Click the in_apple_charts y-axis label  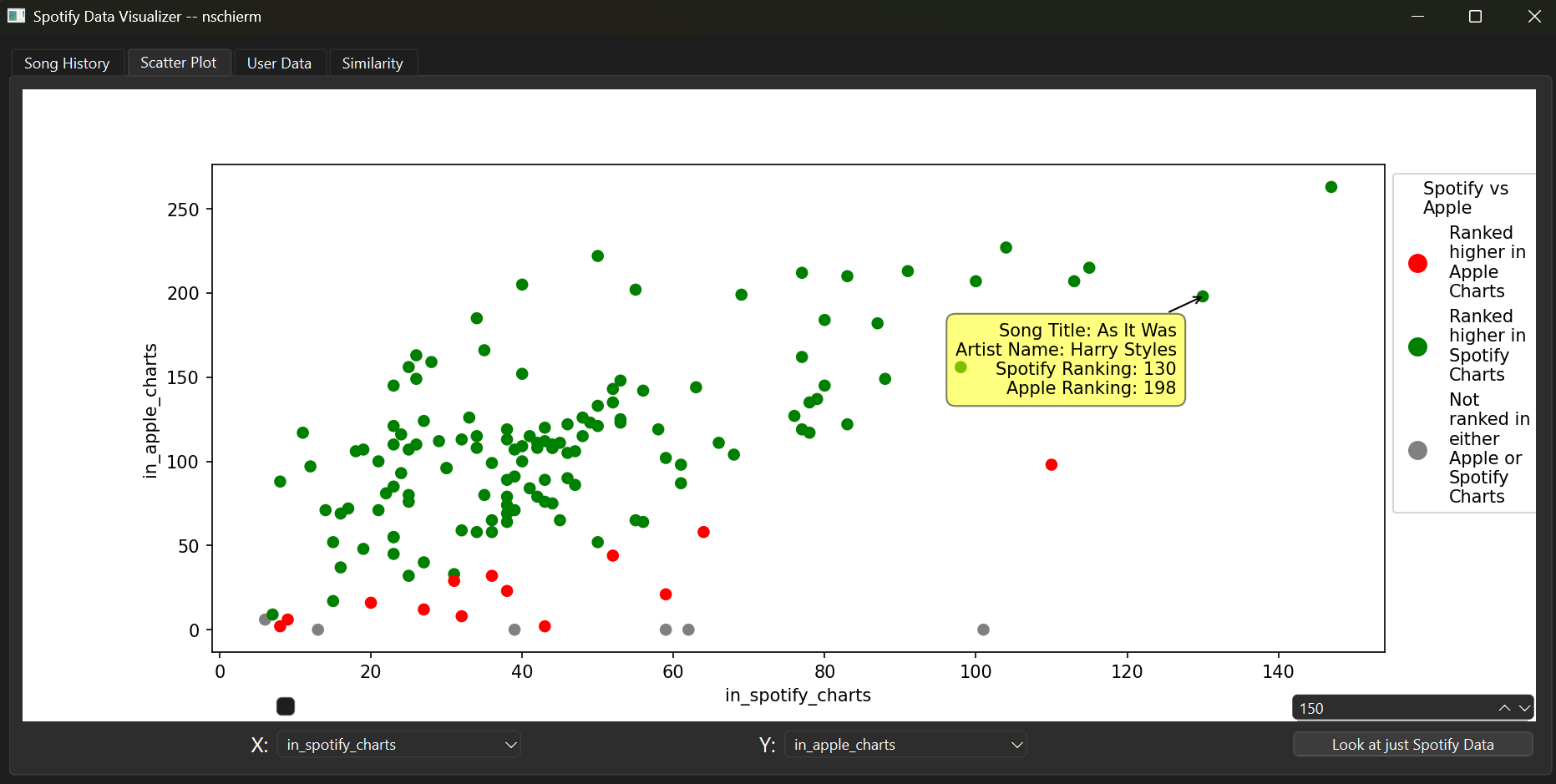pyautogui.click(x=150, y=411)
